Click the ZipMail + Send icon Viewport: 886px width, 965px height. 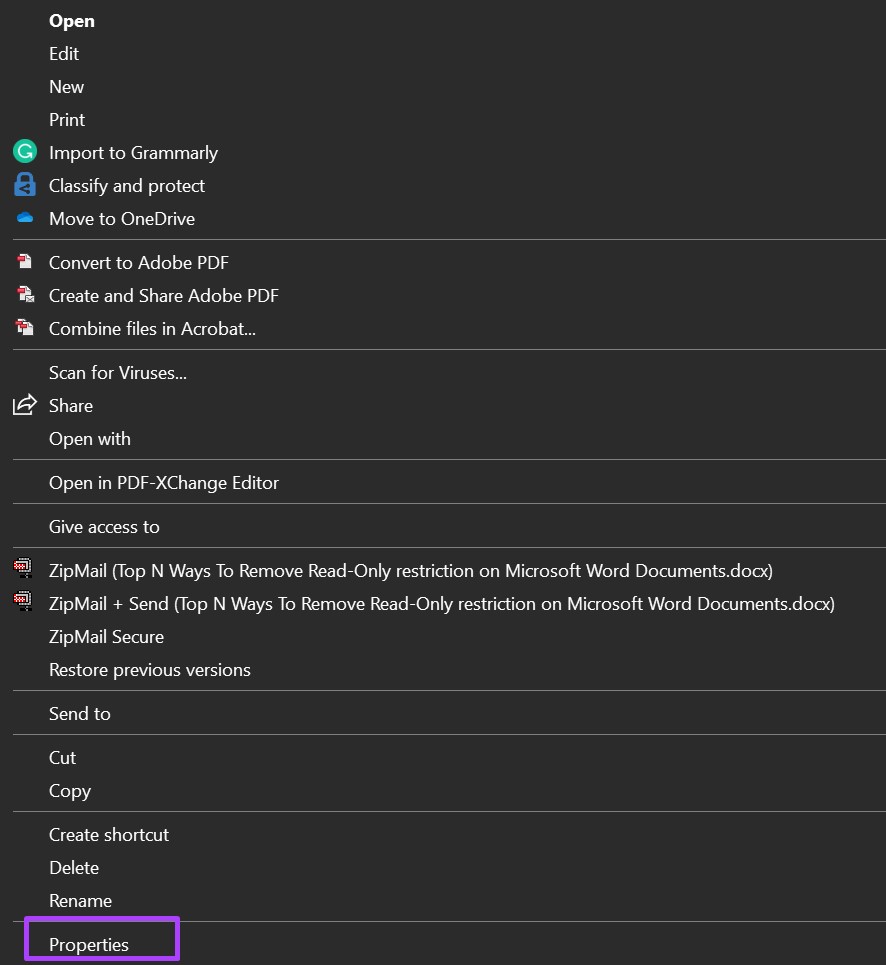pyautogui.click(x=23, y=601)
